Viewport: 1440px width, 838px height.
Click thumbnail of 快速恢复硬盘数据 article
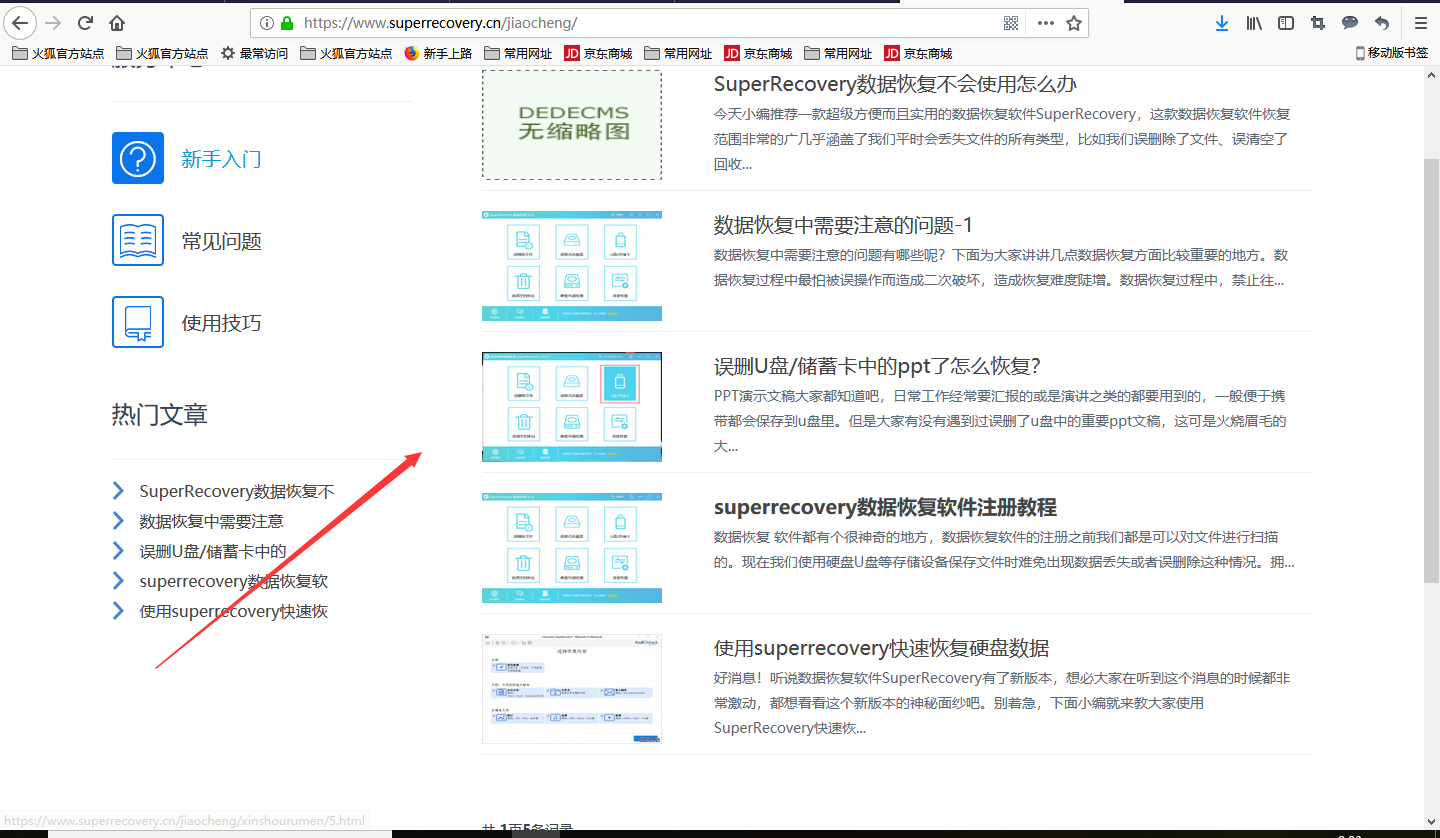pyautogui.click(x=572, y=688)
